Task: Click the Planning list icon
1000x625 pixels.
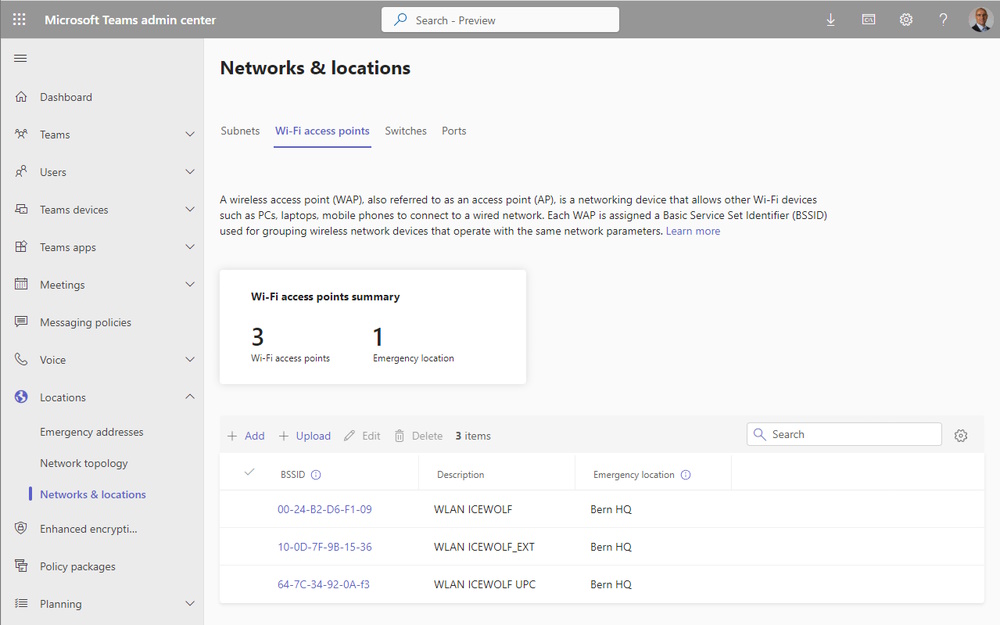Action: (x=21, y=603)
